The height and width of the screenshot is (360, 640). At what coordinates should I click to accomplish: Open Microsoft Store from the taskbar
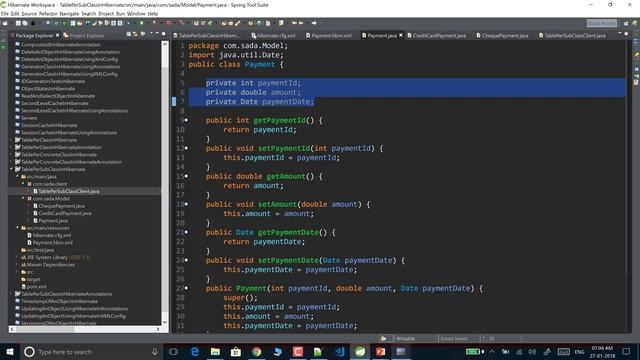pos(236,351)
